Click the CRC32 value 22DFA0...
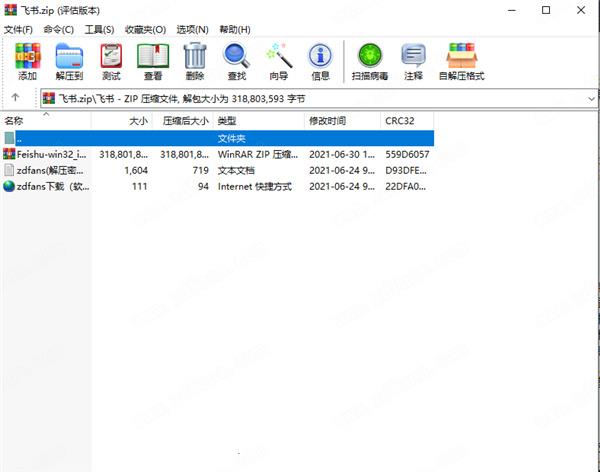The image size is (600, 472). pyautogui.click(x=405, y=186)
